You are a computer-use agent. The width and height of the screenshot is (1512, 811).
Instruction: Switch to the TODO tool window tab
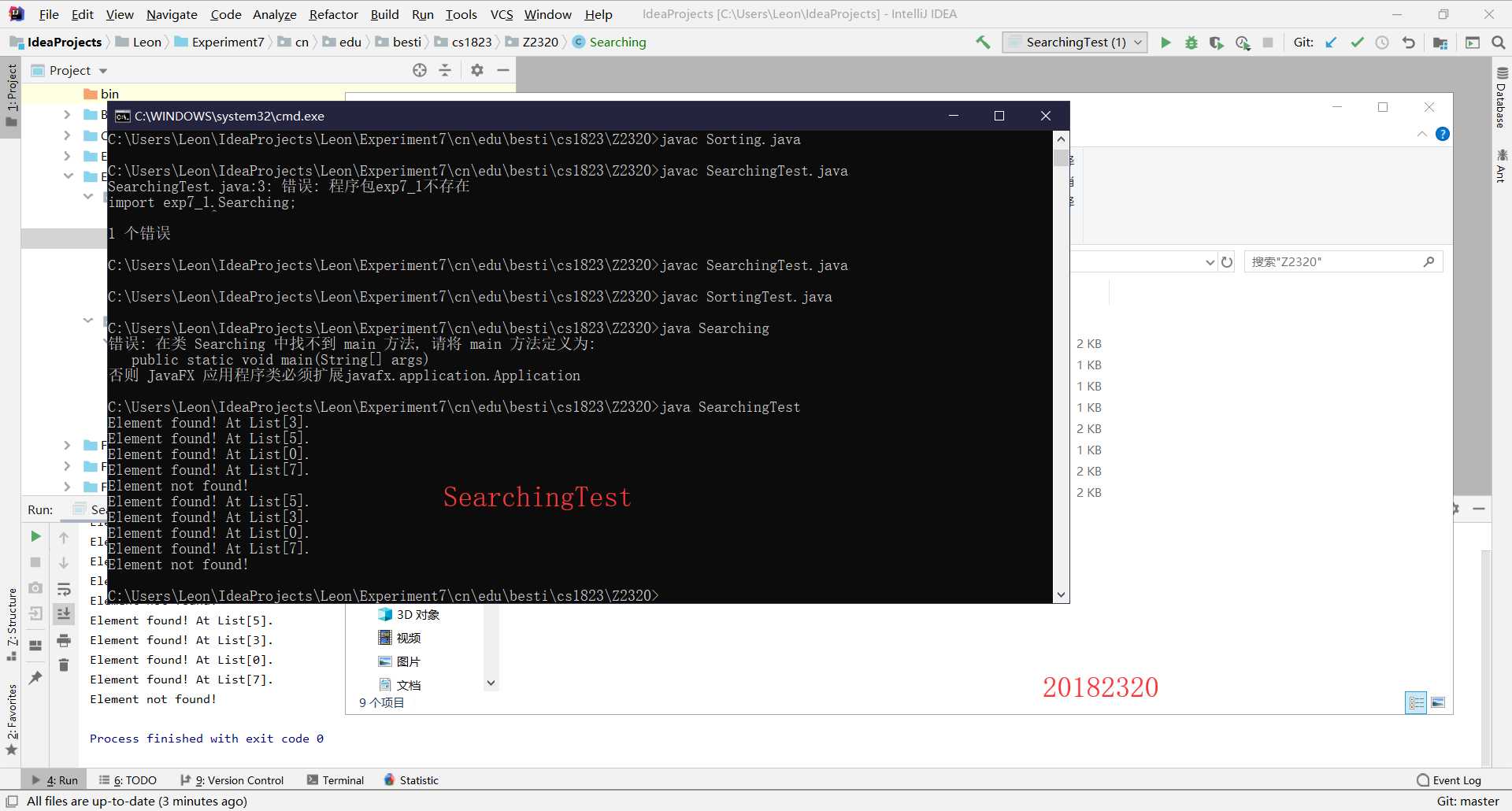pyautogui.click(x=128, y=780)
